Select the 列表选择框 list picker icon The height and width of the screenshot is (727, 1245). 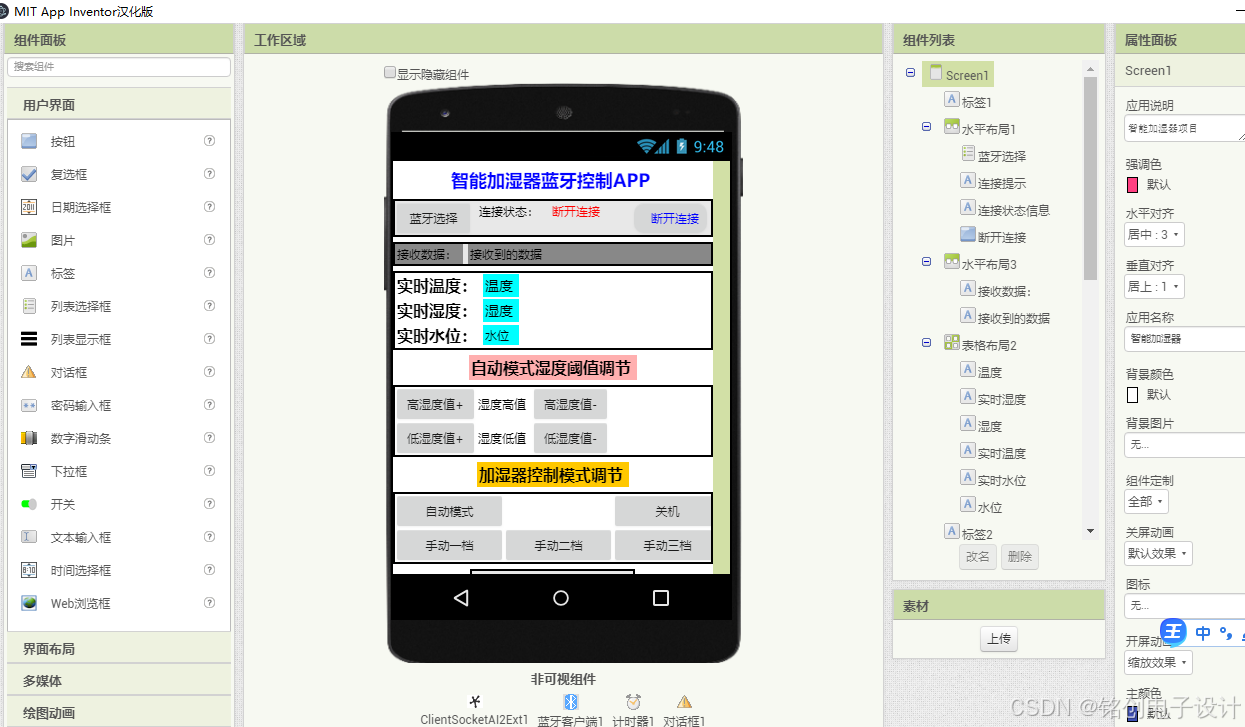[x=29, y=306]
